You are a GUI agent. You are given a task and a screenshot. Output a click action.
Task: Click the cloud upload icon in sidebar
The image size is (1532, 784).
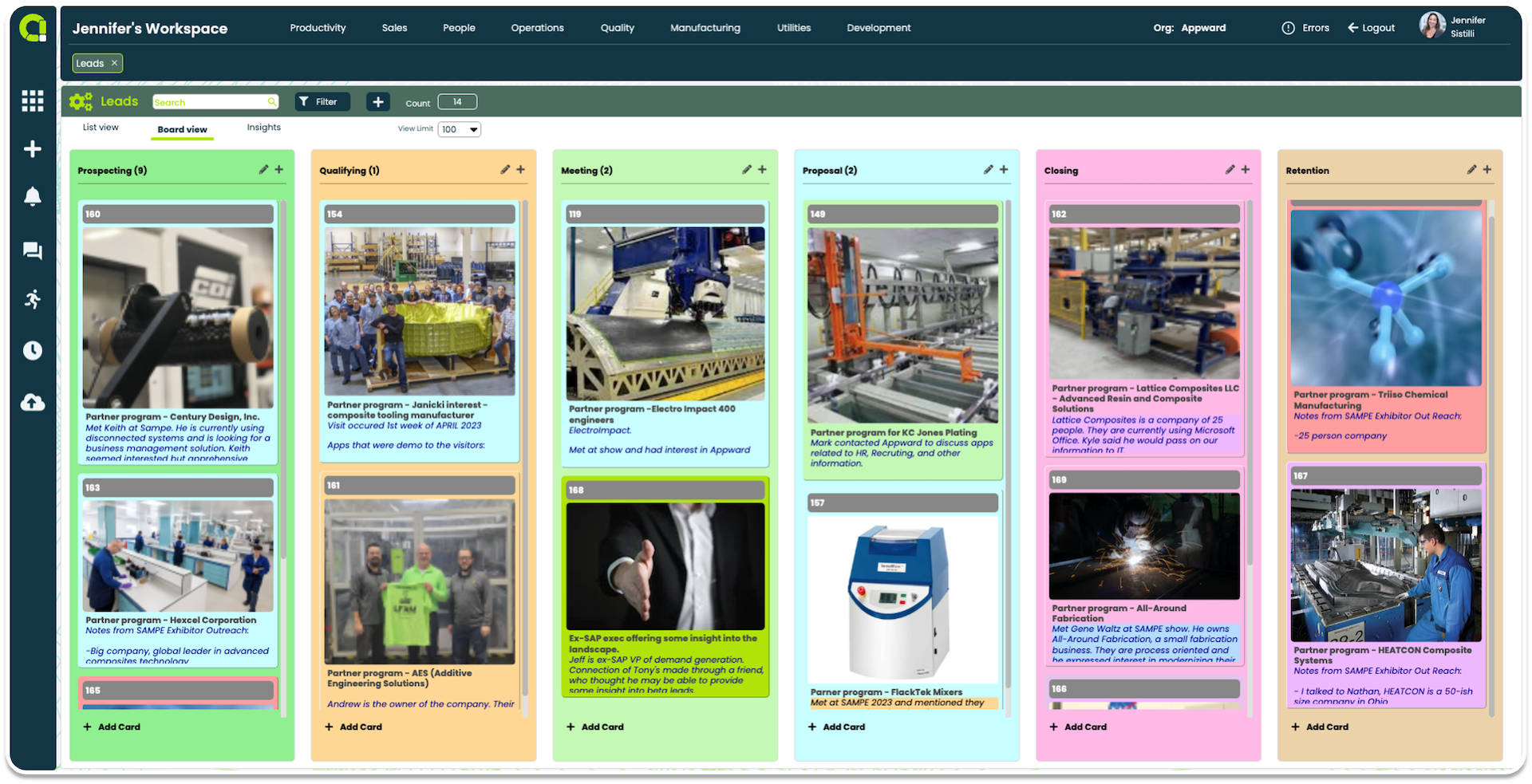pyautogui.click(x=33, y=402)
